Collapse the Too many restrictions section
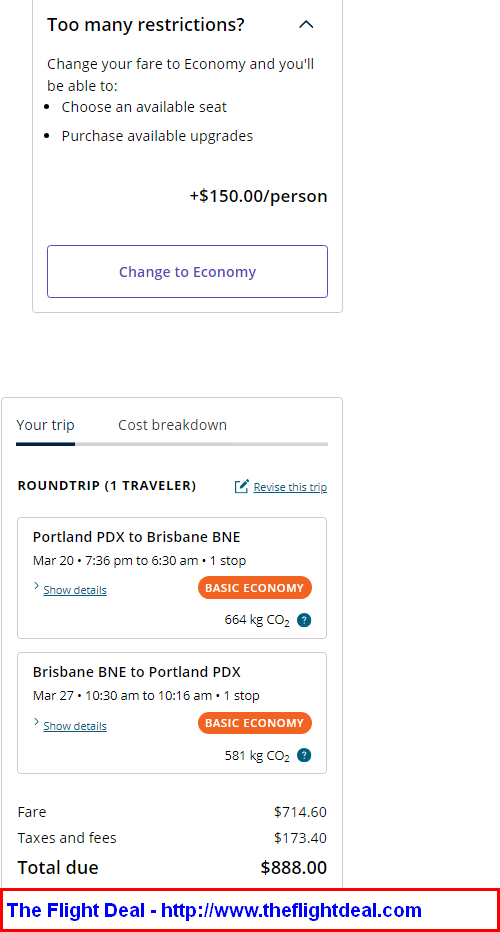 [x=306, y=24]
